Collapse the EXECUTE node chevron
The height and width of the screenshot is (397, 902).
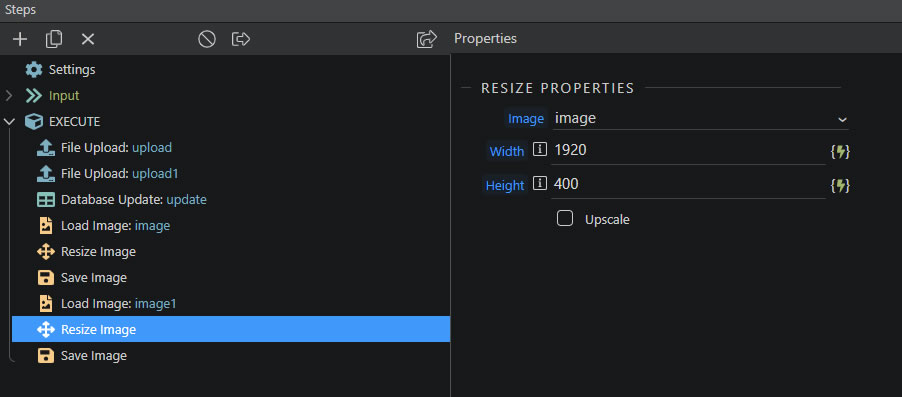tap(9, 121)
